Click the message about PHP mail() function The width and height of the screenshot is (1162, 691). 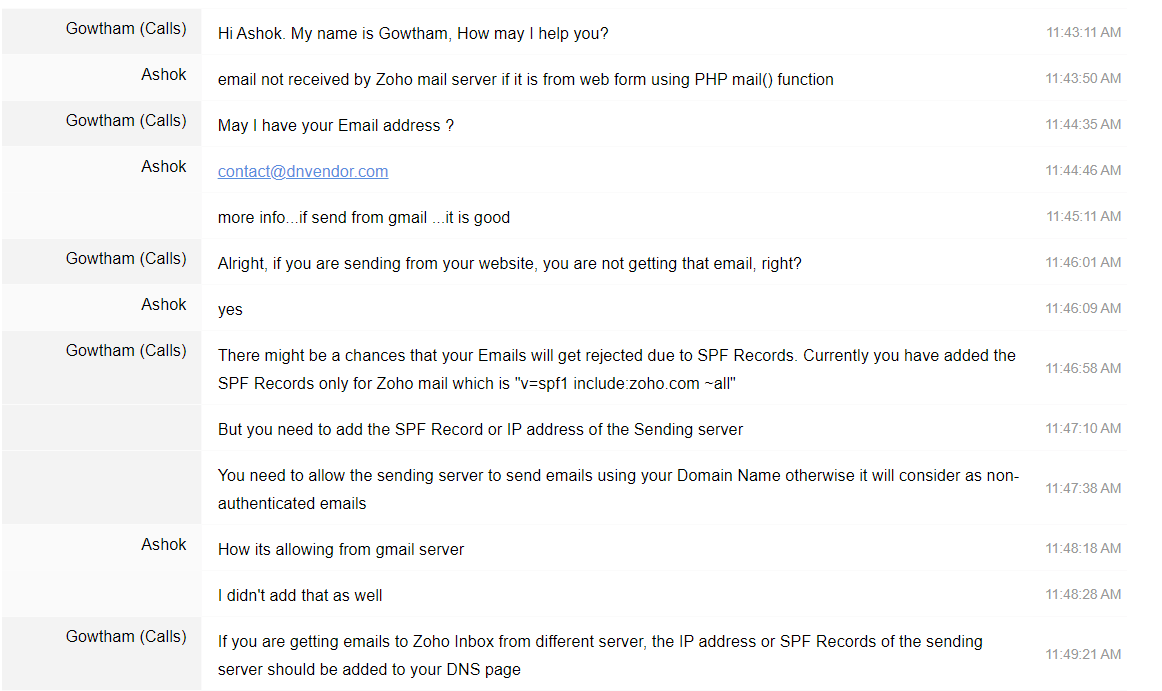coord(525,79)
